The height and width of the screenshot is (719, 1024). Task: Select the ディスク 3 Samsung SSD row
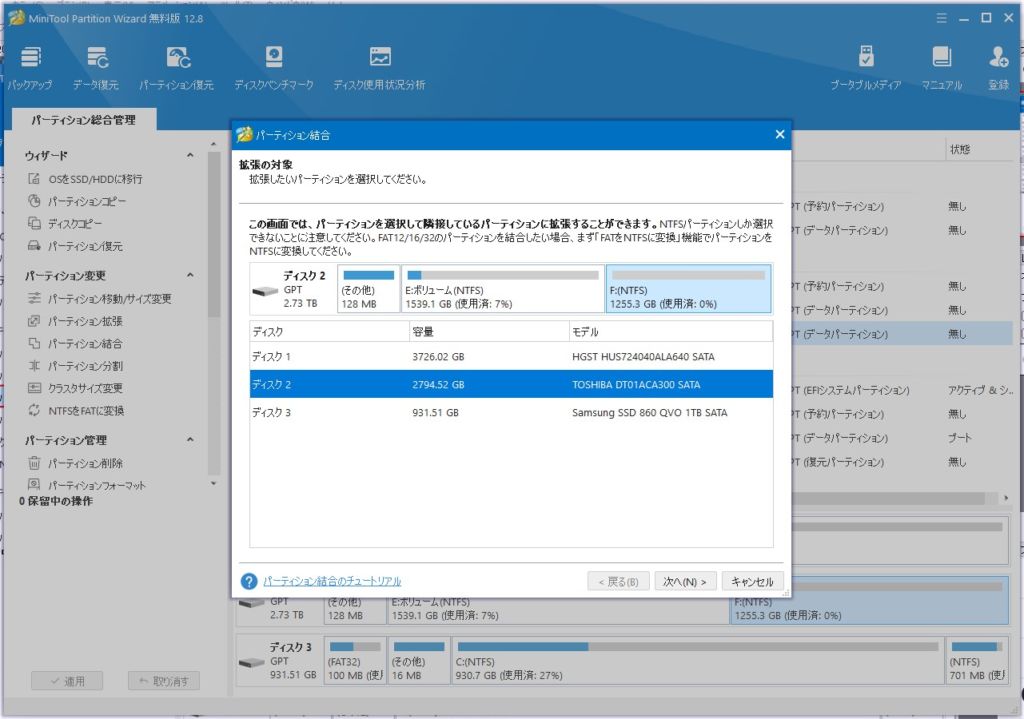click(x=510, y=412)
